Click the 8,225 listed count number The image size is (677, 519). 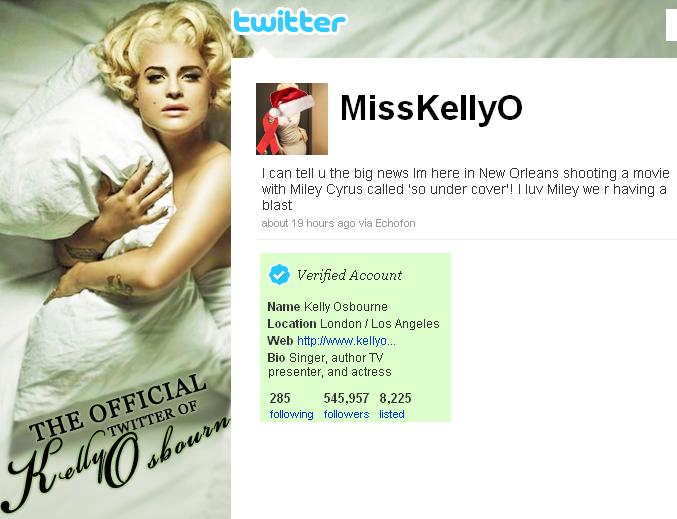[x=395, y=398]
